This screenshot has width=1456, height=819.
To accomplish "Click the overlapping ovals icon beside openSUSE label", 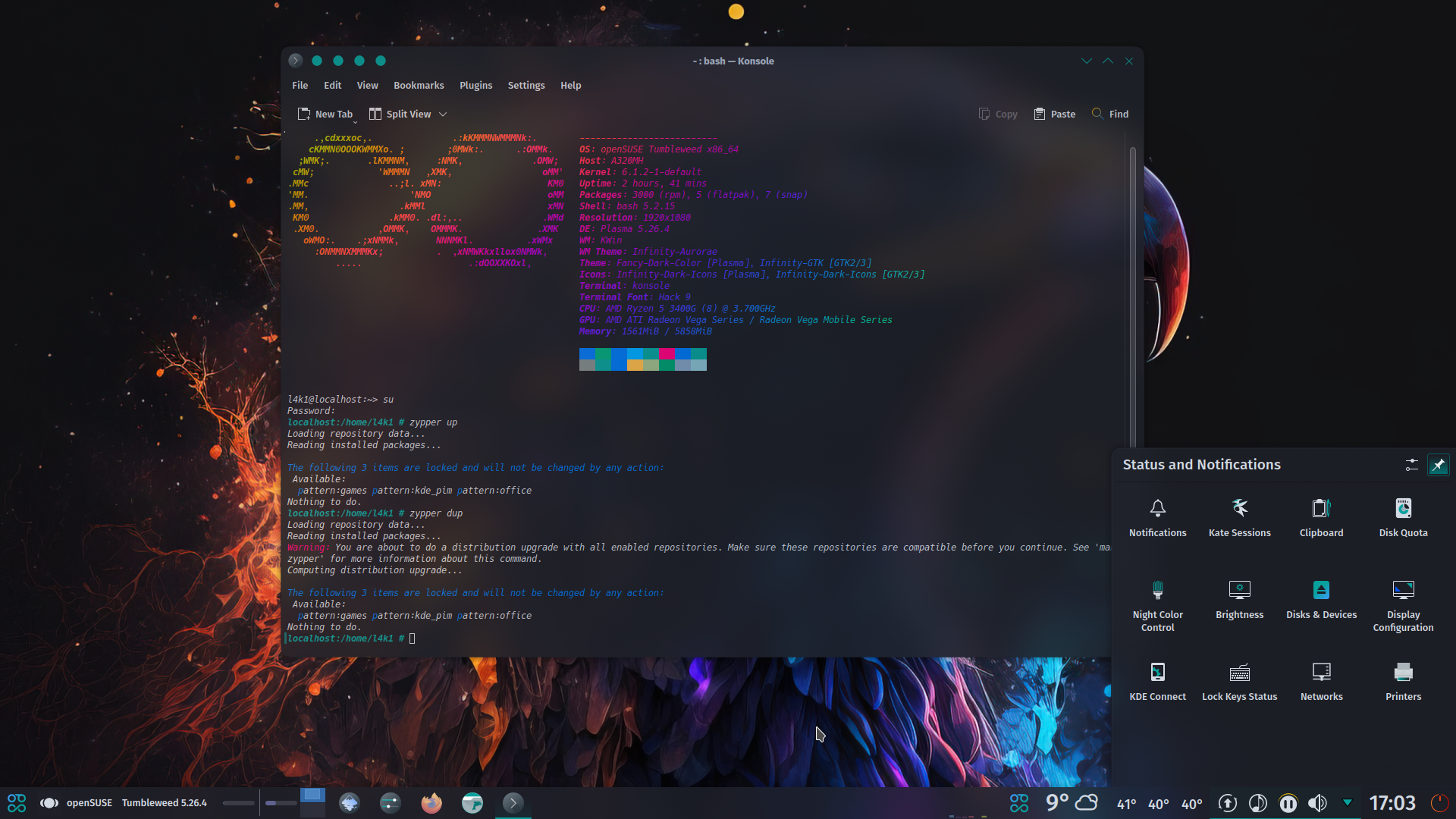I will 49,803.
